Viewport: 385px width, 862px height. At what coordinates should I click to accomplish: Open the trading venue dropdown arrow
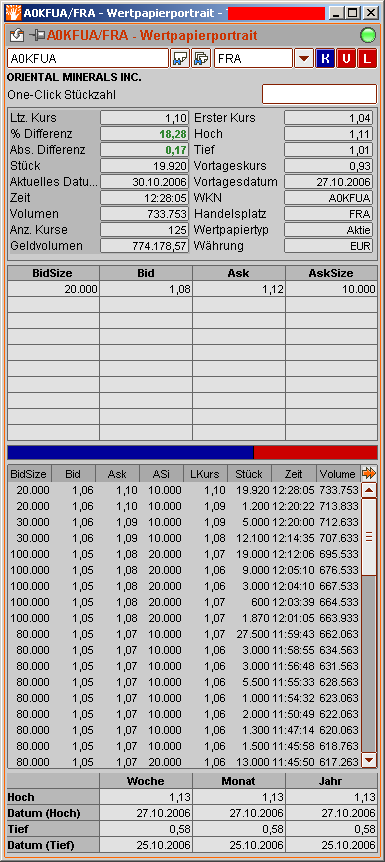tap(304, 58)
